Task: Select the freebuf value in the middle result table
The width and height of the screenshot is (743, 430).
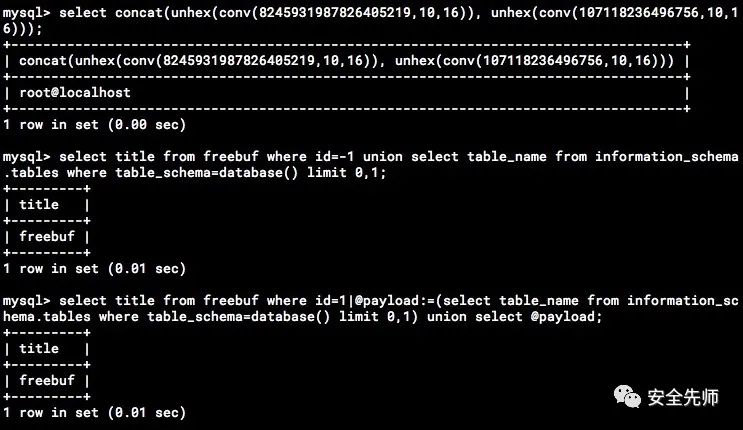Action: (47, 237)
